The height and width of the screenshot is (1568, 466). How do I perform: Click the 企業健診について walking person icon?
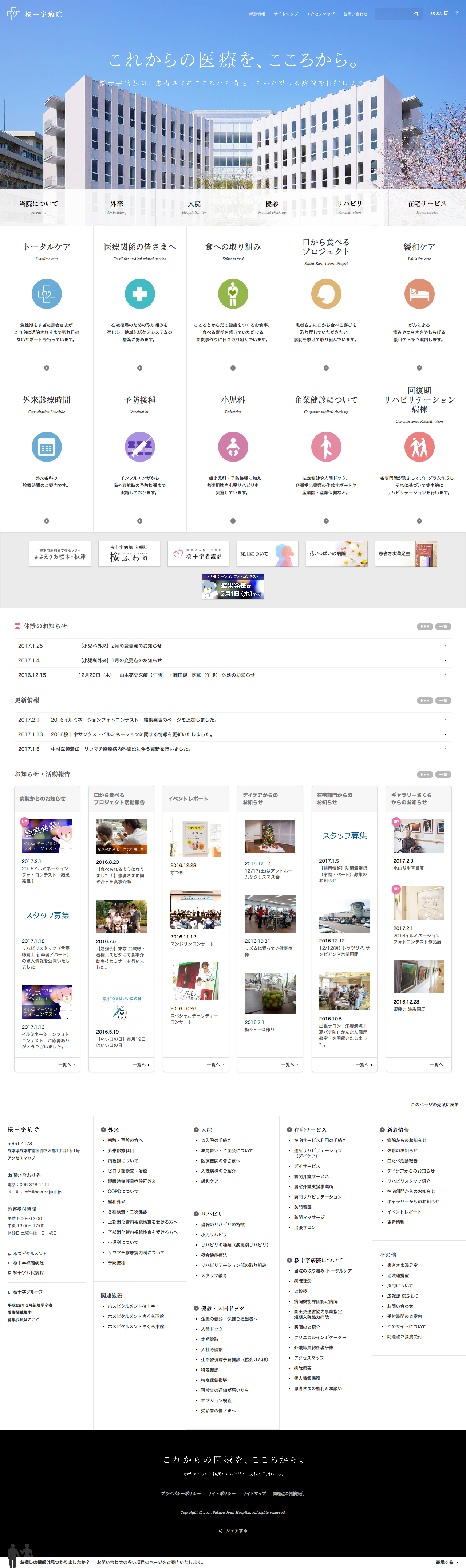(x=326, y=447)
